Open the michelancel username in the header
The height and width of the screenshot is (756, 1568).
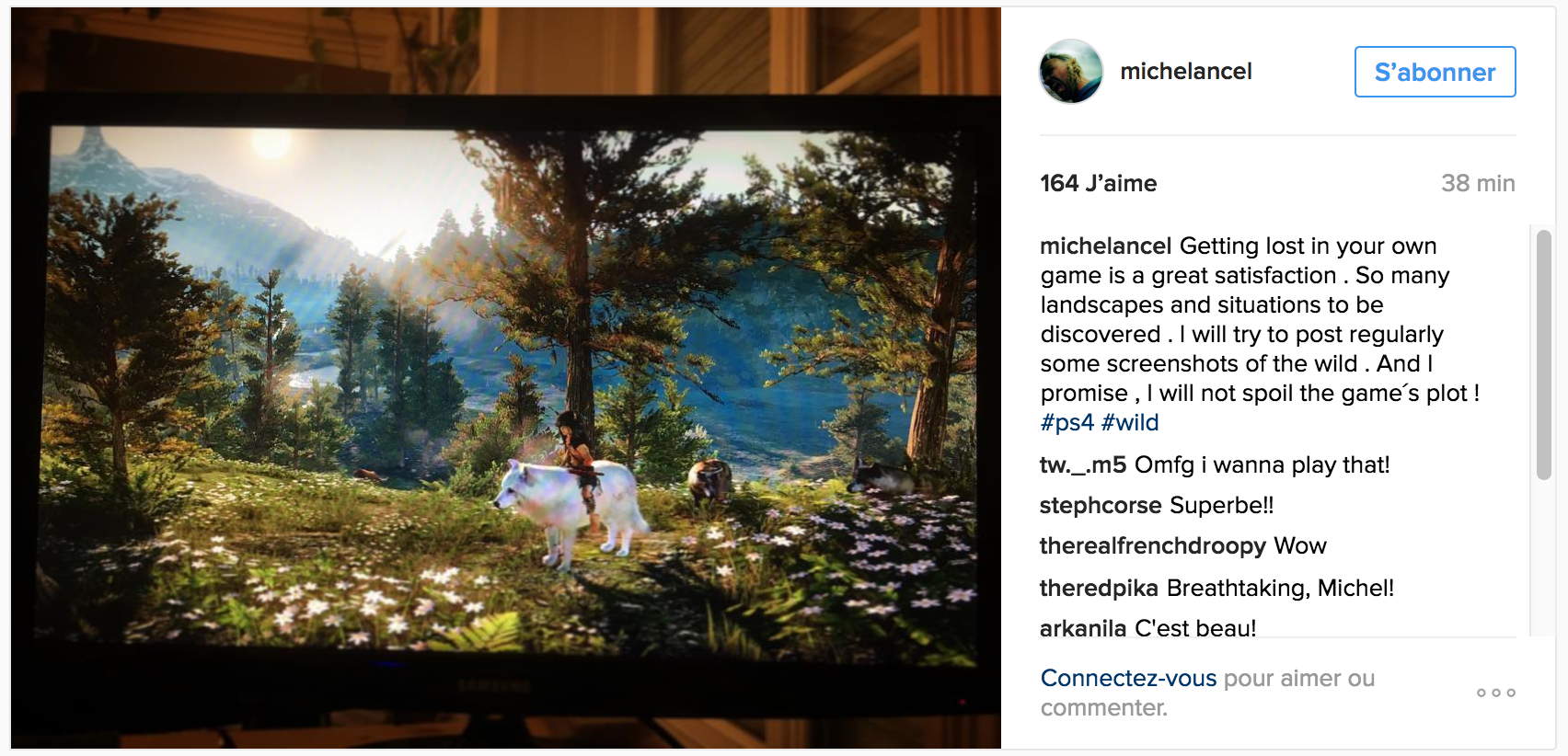[x=1185, y=72]
